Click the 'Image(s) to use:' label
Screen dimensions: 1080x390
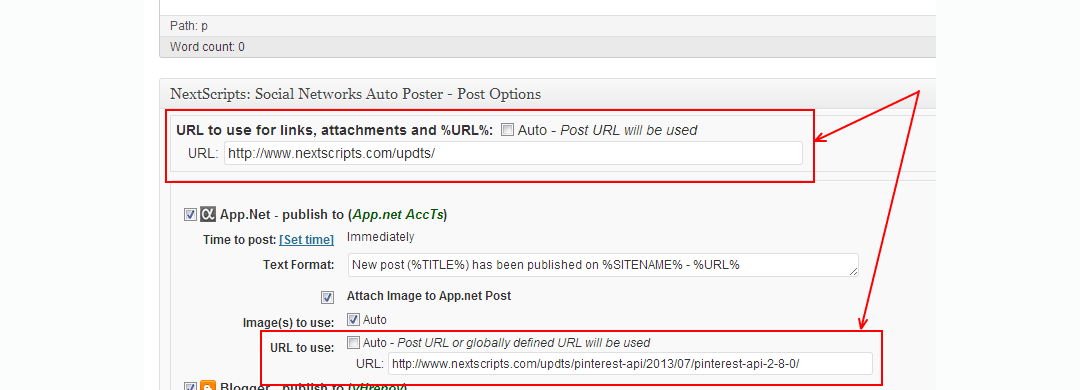click(x=289, y=322)
